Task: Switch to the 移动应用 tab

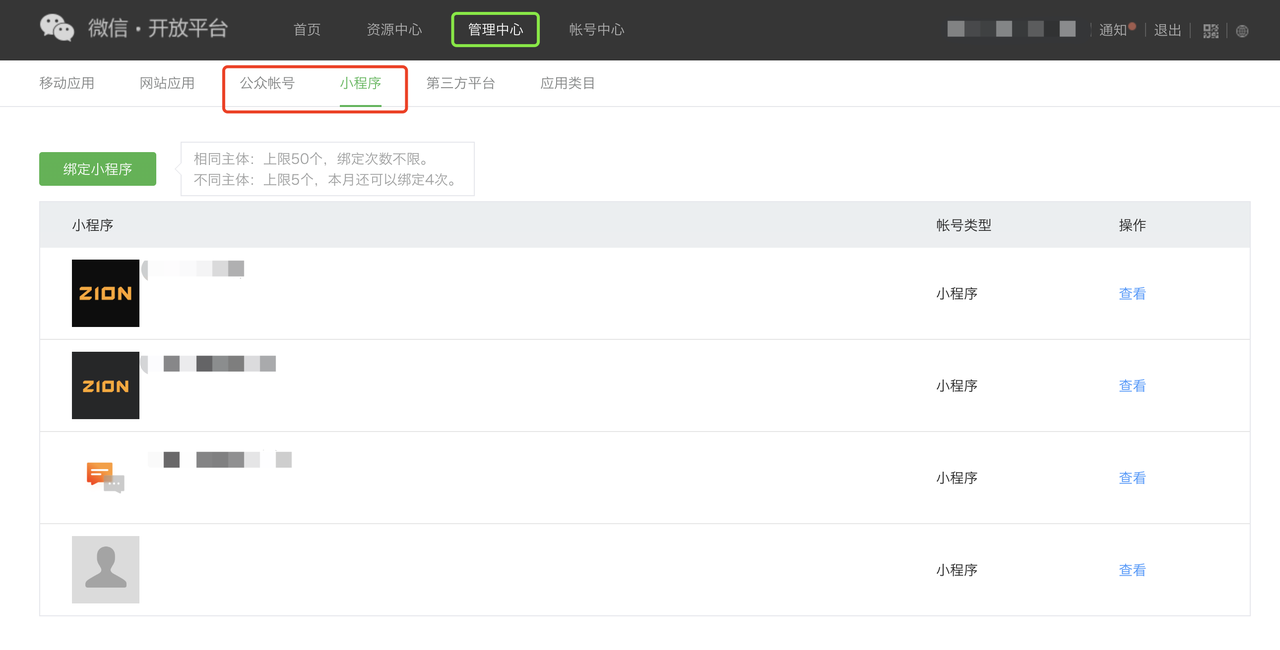Action: tap(67, 83)
